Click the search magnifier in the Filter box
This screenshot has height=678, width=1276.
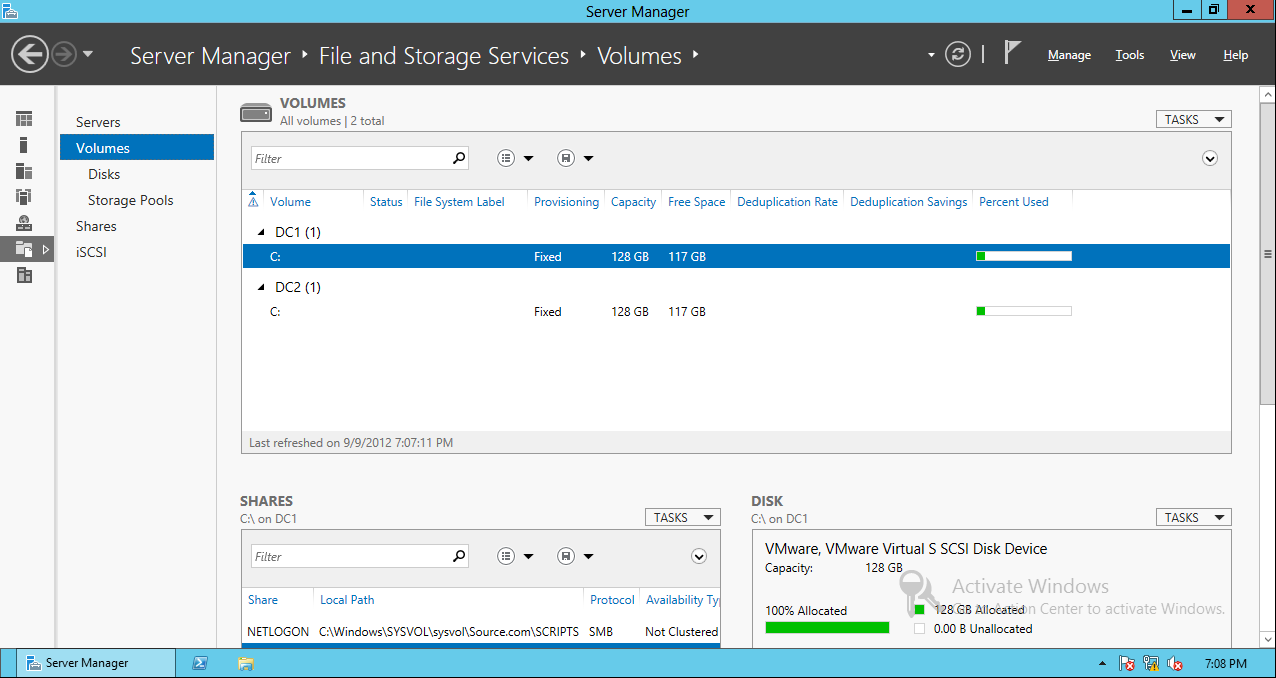click(x=458, y=158)
